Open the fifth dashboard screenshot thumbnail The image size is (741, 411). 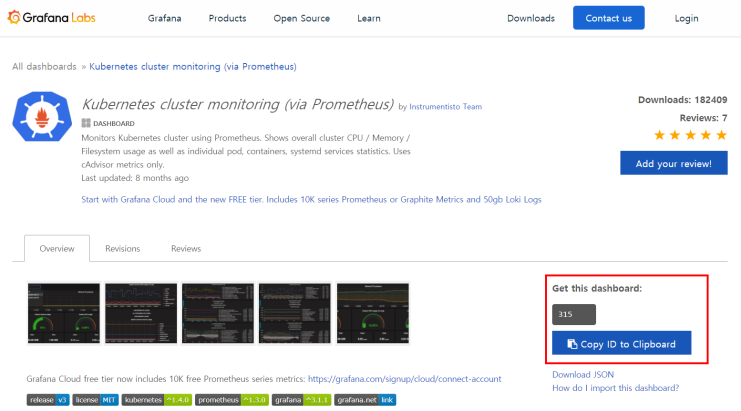click(372, 313)
